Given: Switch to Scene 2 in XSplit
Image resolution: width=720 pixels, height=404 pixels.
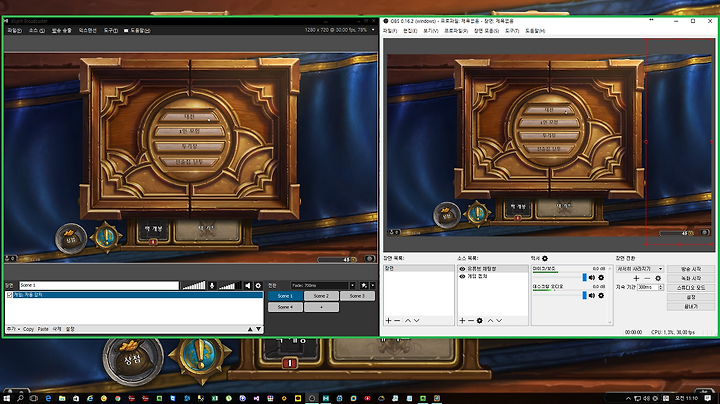Looking at the screenshot, I should coord(321,296).
